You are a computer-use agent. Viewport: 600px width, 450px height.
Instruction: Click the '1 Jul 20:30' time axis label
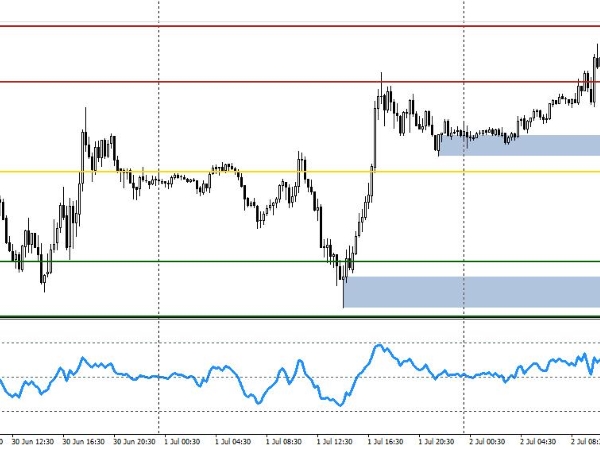pyautogui.click(x=437, y=440)
